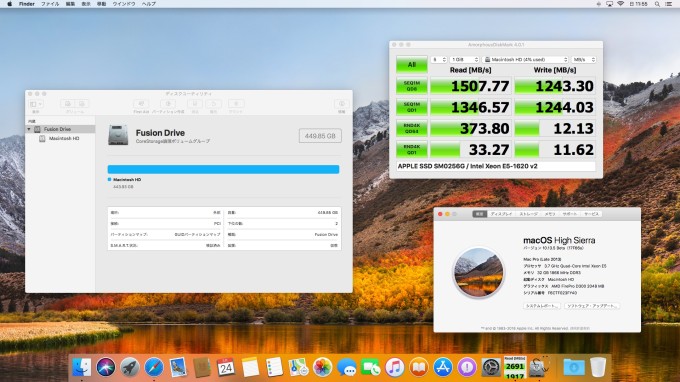680x382 pixels.
Task: Open the View dropdown in Disk Utility
Action: (36, 104)
